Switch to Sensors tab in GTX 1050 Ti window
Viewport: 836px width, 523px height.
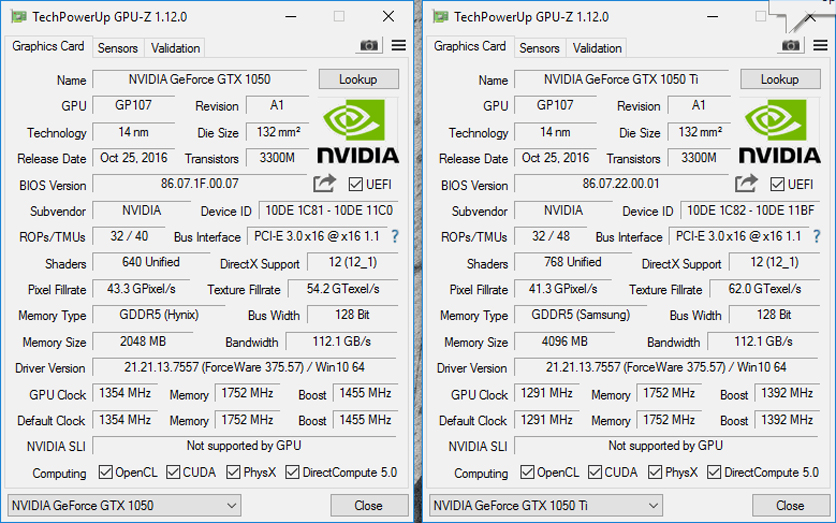pyautogui.click(x=540, y=48)
